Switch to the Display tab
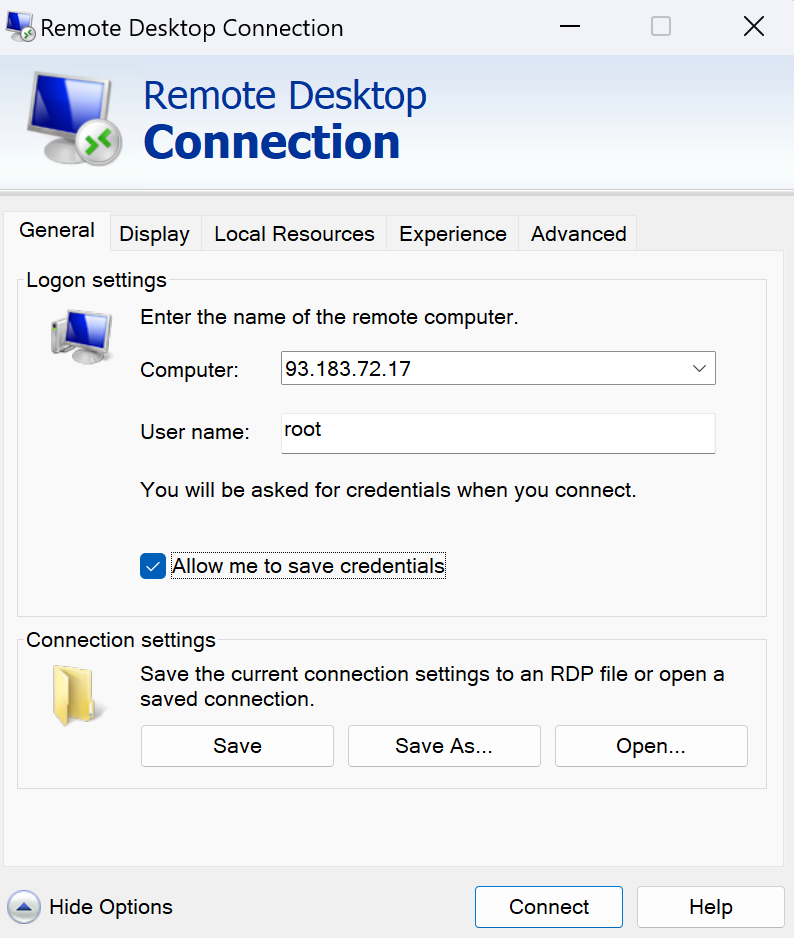 pyautogui.click(x=154, y=234)
